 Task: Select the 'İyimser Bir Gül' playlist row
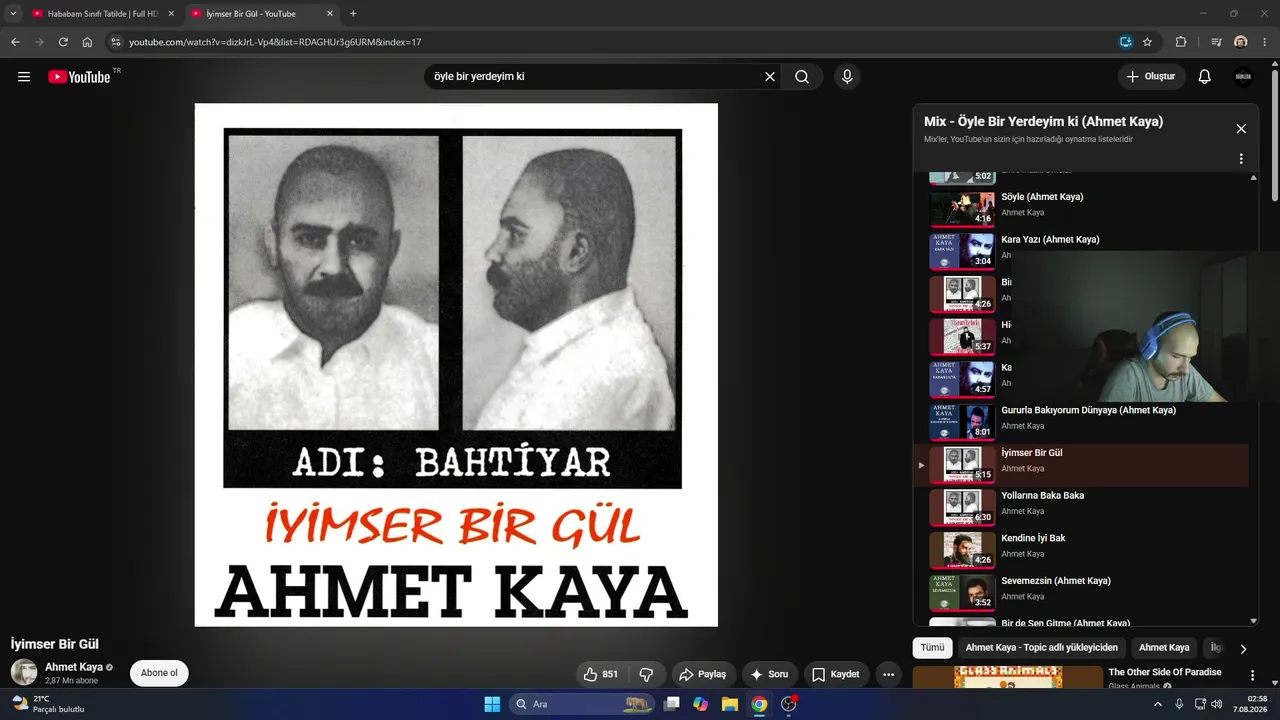1081,465
